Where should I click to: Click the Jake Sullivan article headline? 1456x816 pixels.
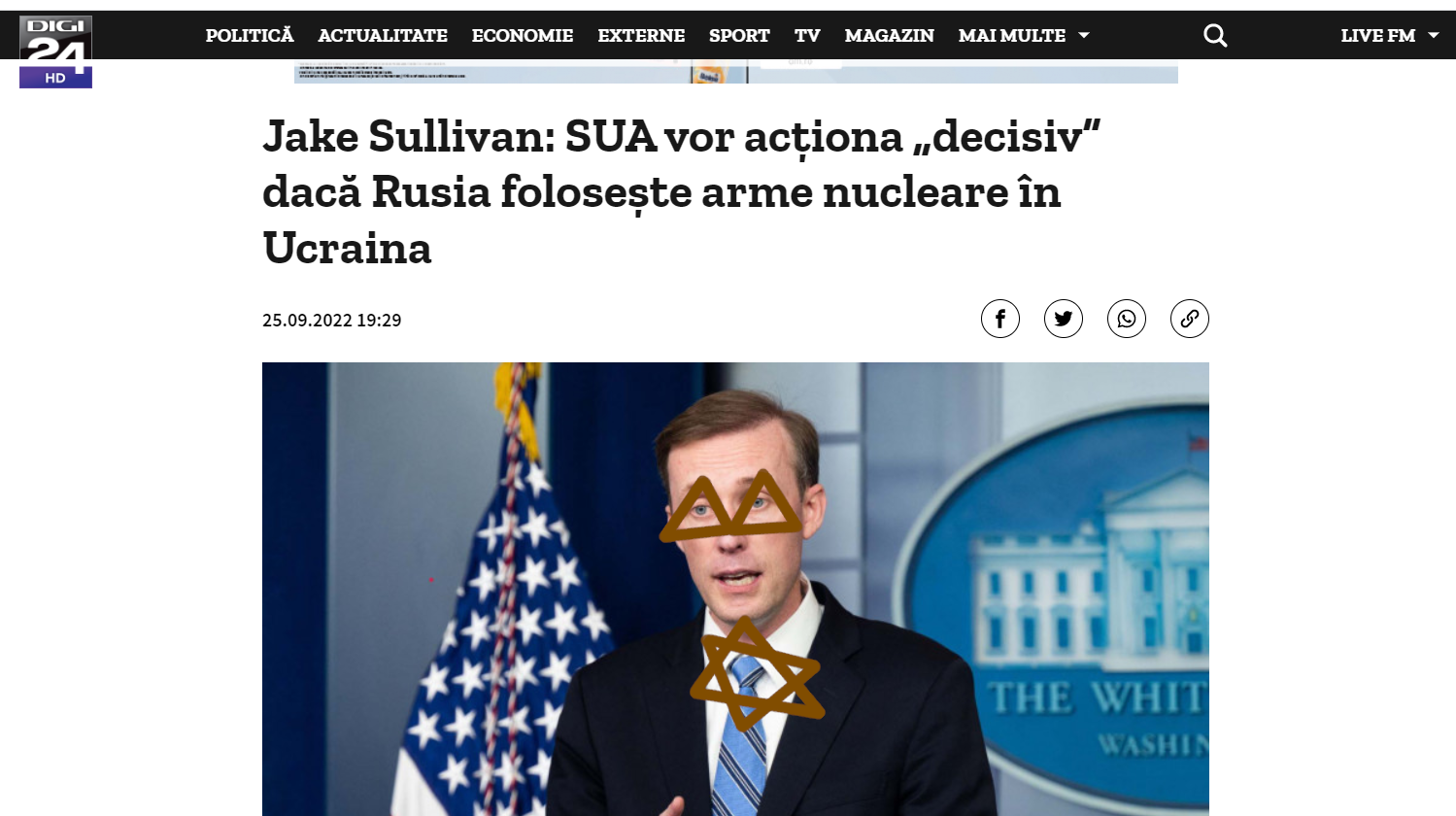point(681,192)
